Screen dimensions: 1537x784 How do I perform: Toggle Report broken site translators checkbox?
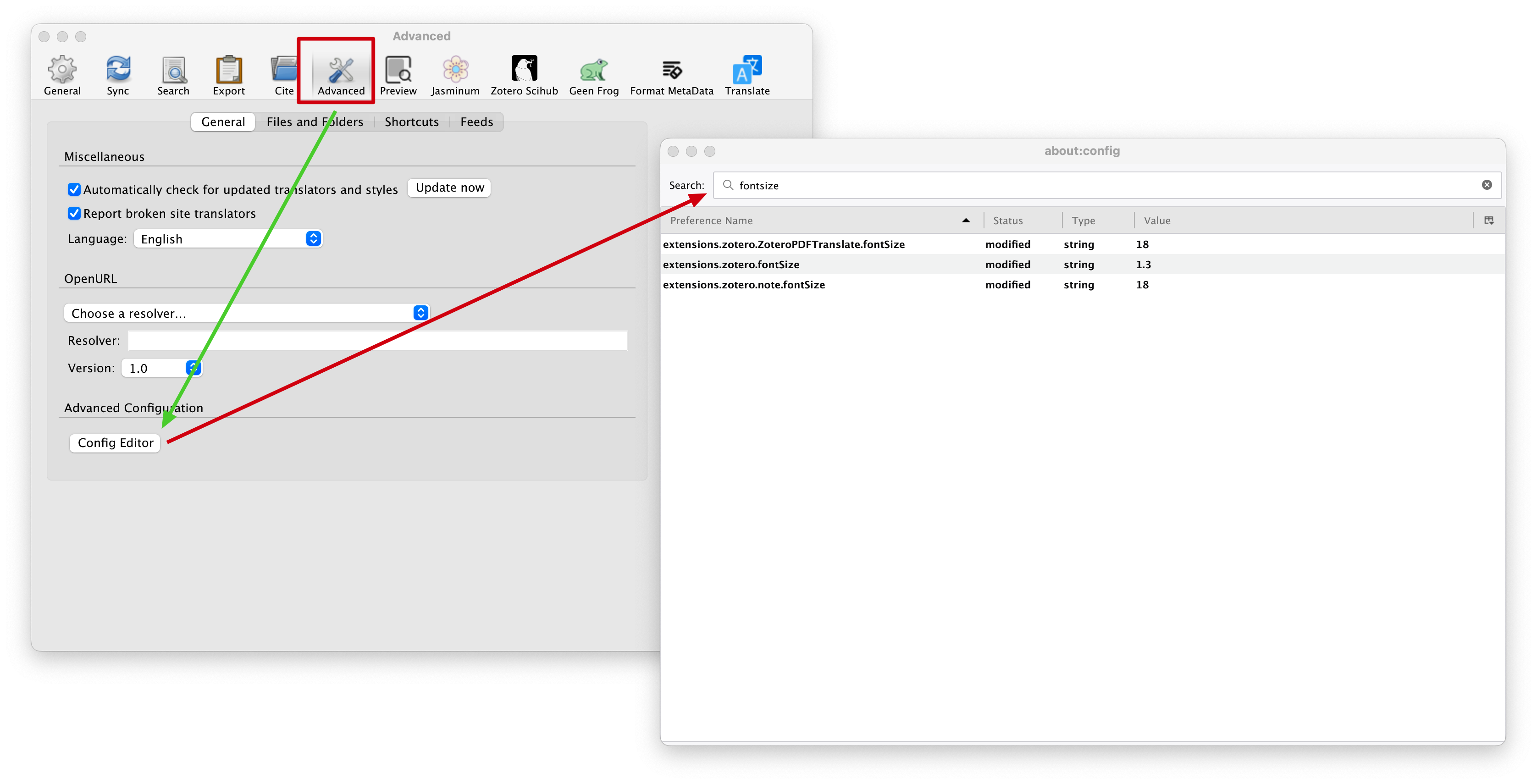pyautogui.click(x=74, y=214)
